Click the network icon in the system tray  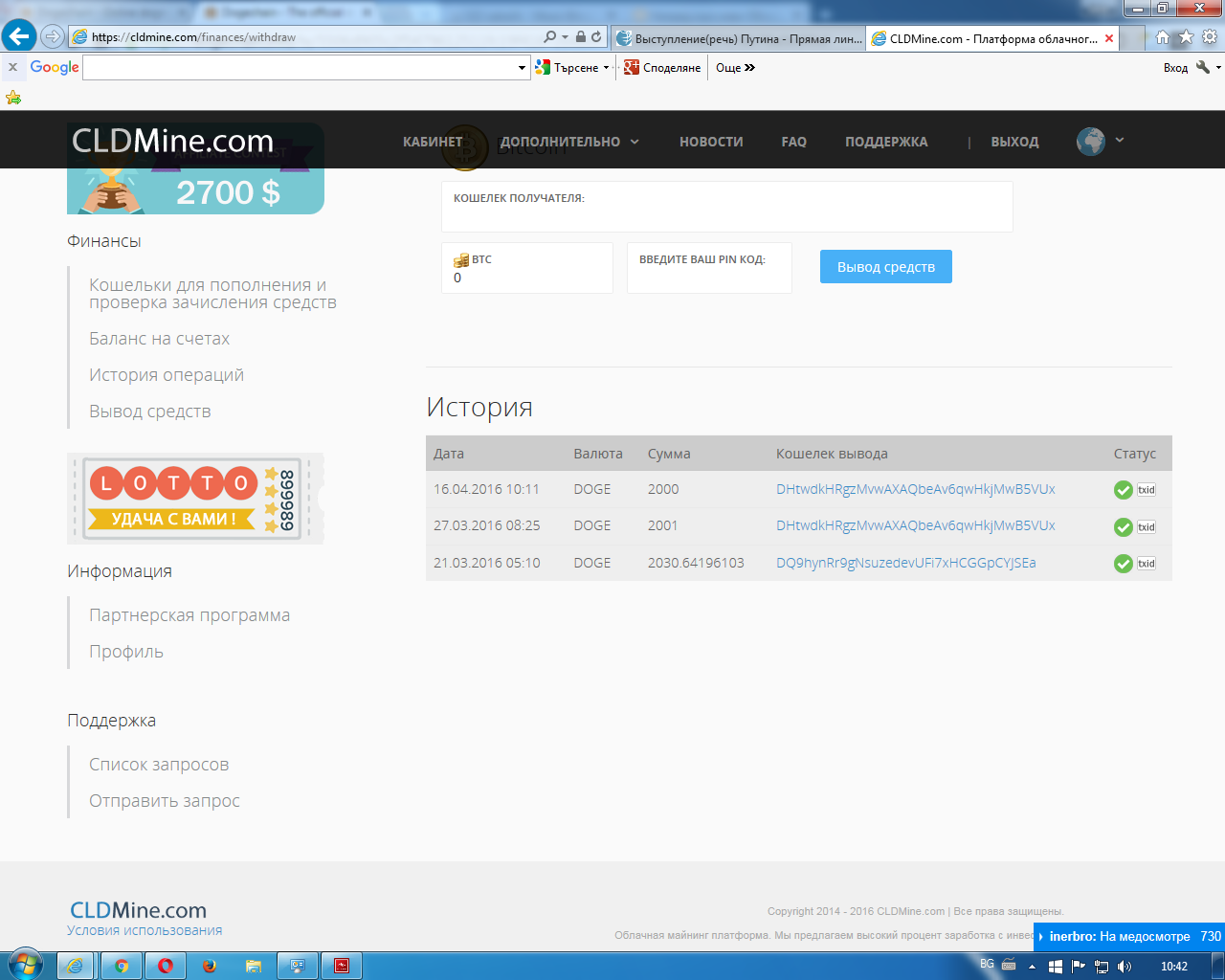pyautogui.click(x=1102, y=967)
